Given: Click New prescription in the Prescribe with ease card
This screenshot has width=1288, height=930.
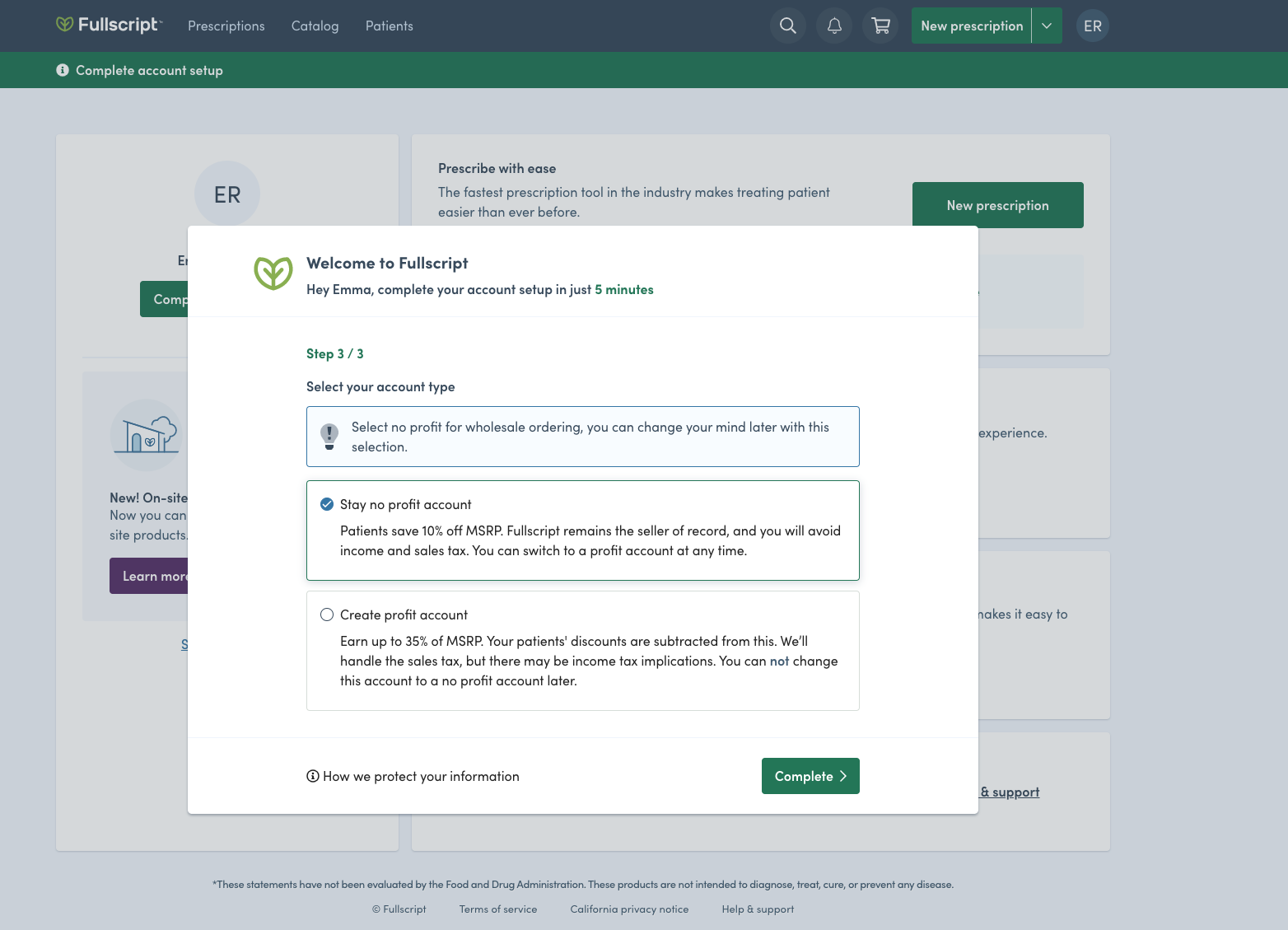Looking at the screenshot, I should point(997,205).
